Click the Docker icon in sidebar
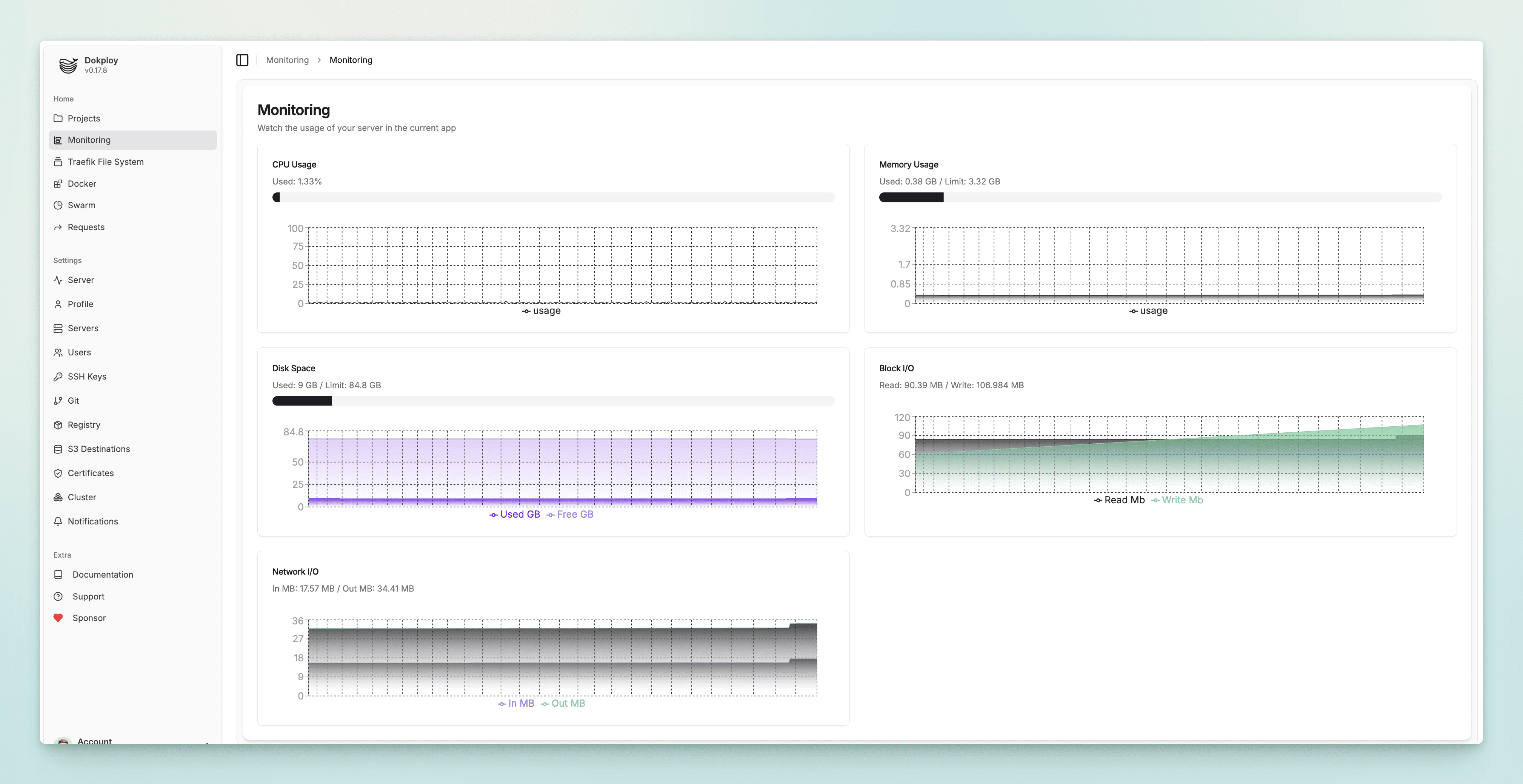The width and height of the screenshot is (1523, 784). tap(58, 184)
